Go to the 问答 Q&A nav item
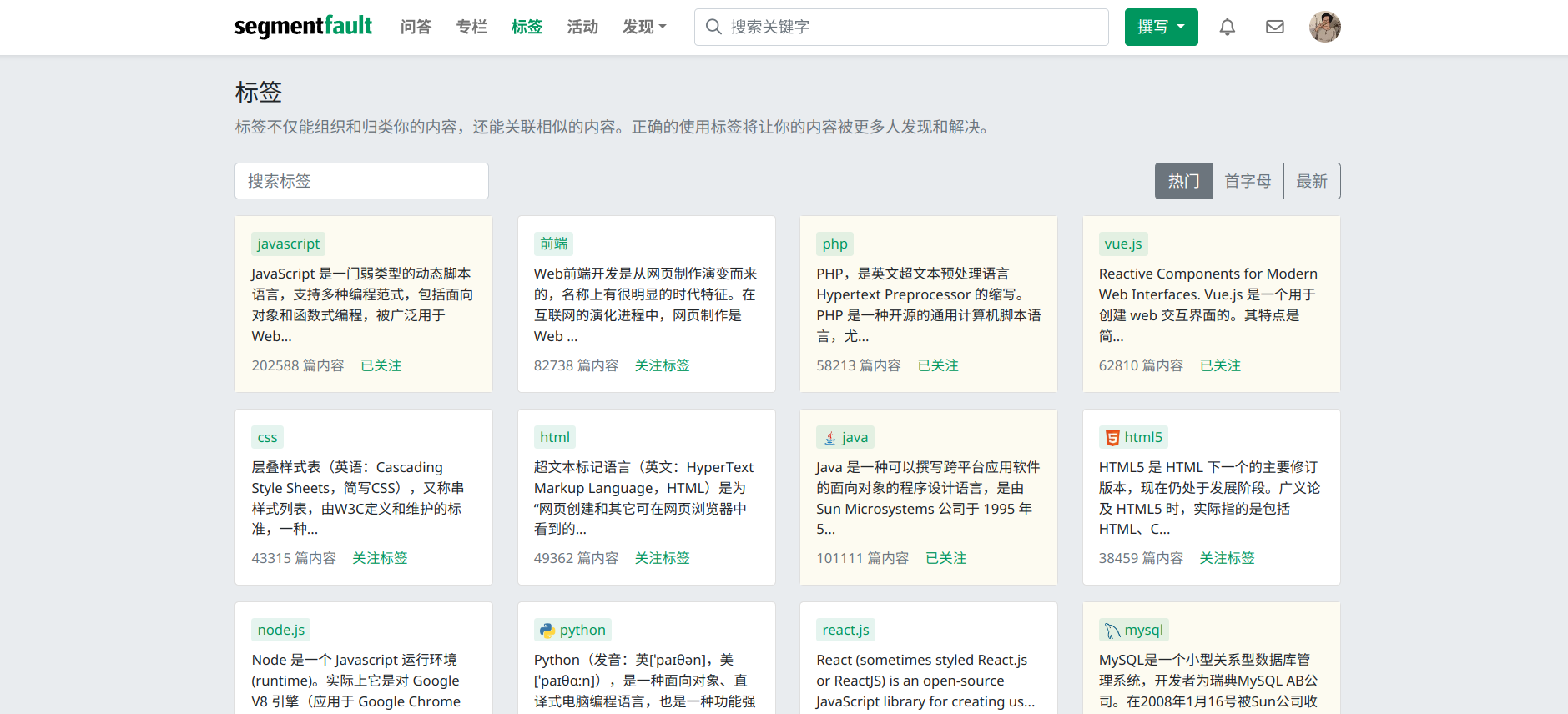 [416, 27]
